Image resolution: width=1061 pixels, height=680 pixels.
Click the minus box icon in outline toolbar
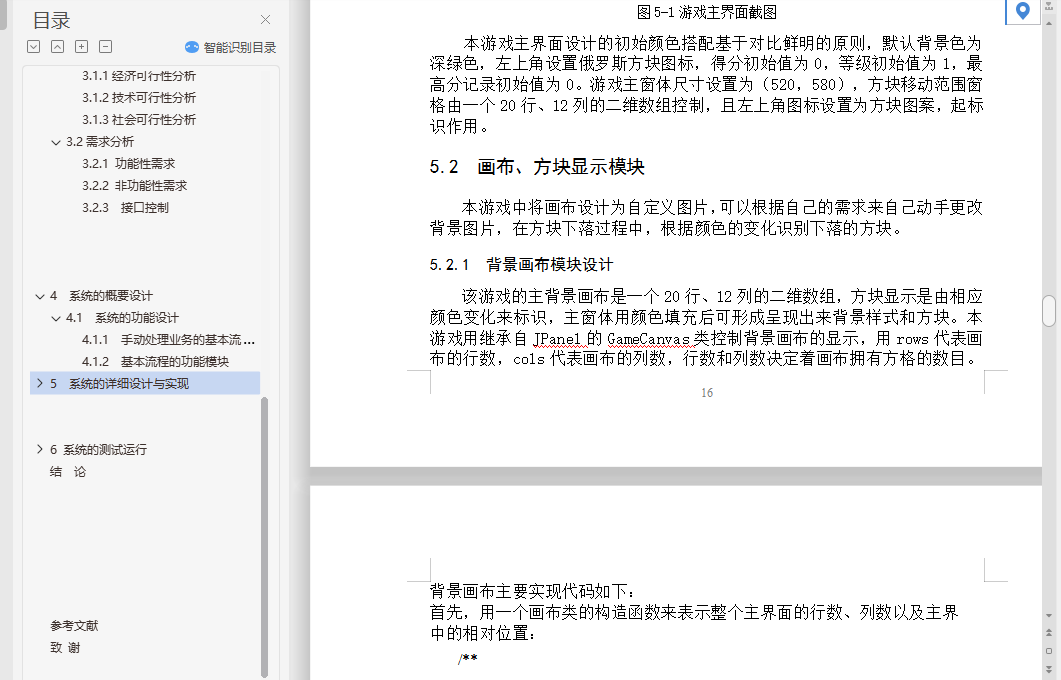[x=106, y=47]
